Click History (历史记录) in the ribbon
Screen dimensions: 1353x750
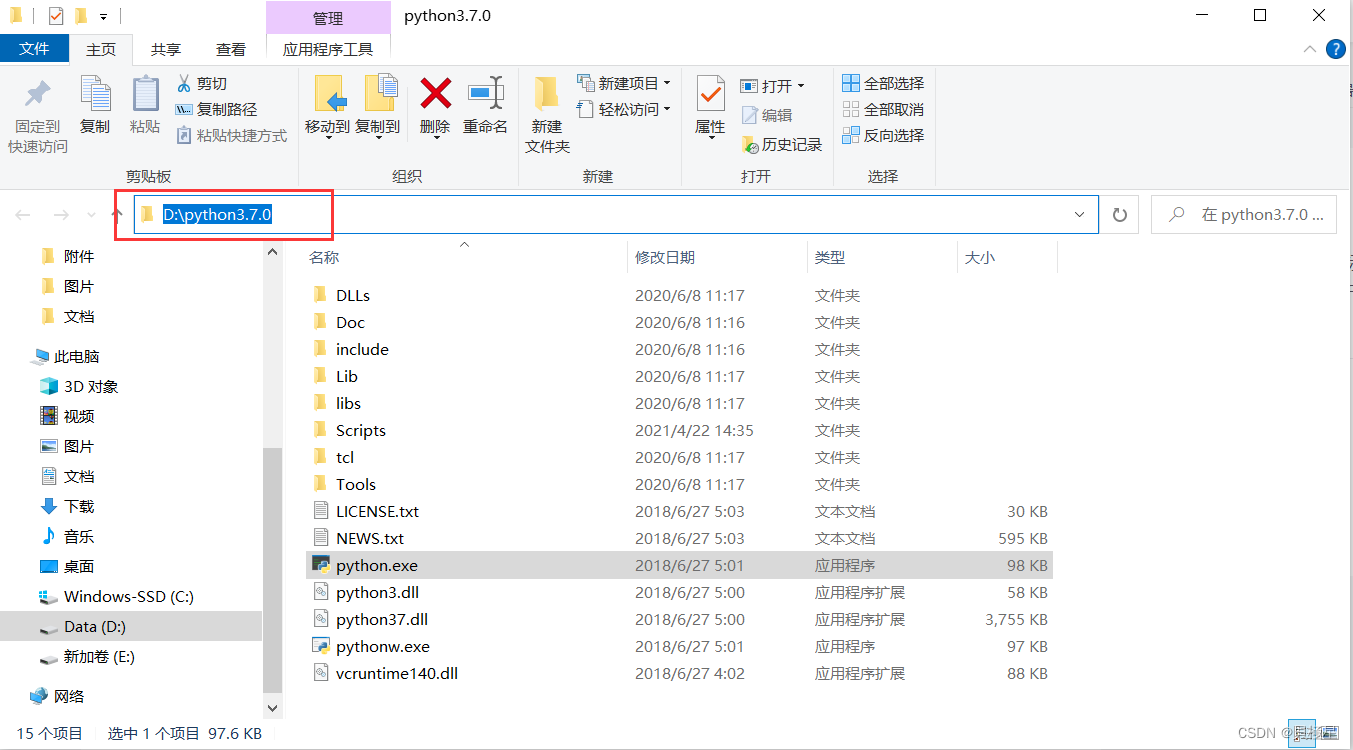(x=782, y=144)
